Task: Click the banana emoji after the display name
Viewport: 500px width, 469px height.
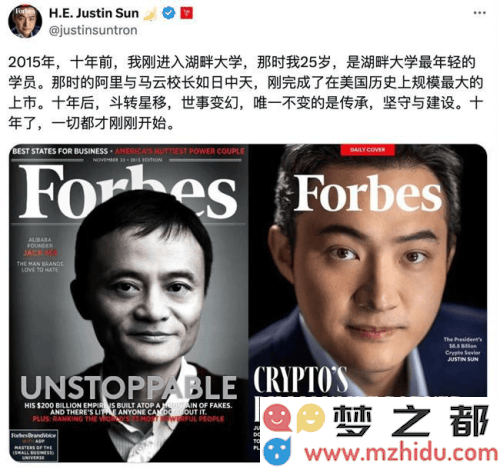Action: click(x=150, y=14)
